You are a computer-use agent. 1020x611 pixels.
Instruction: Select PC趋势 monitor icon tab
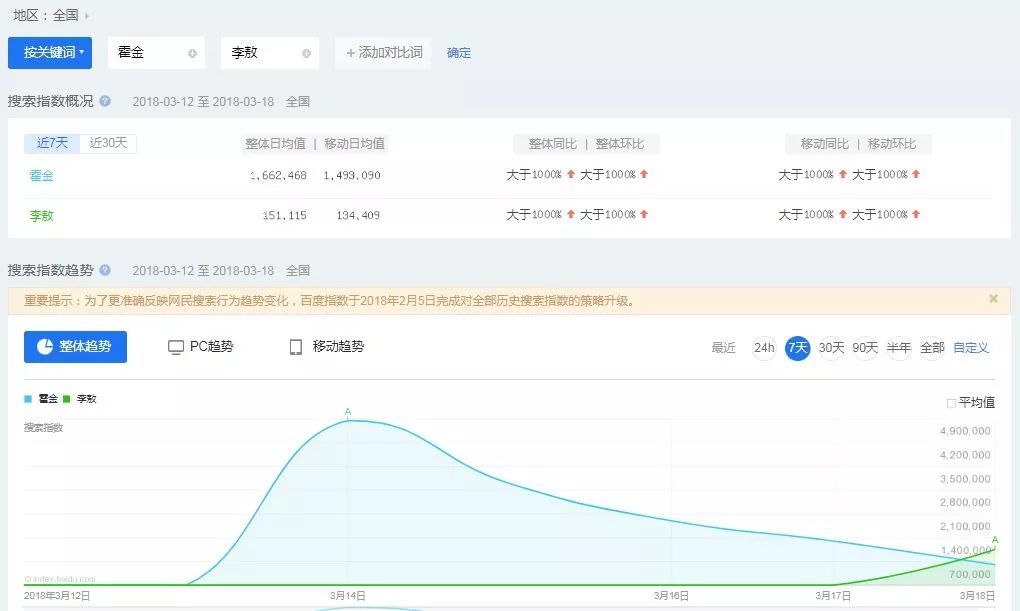[200, 347]
